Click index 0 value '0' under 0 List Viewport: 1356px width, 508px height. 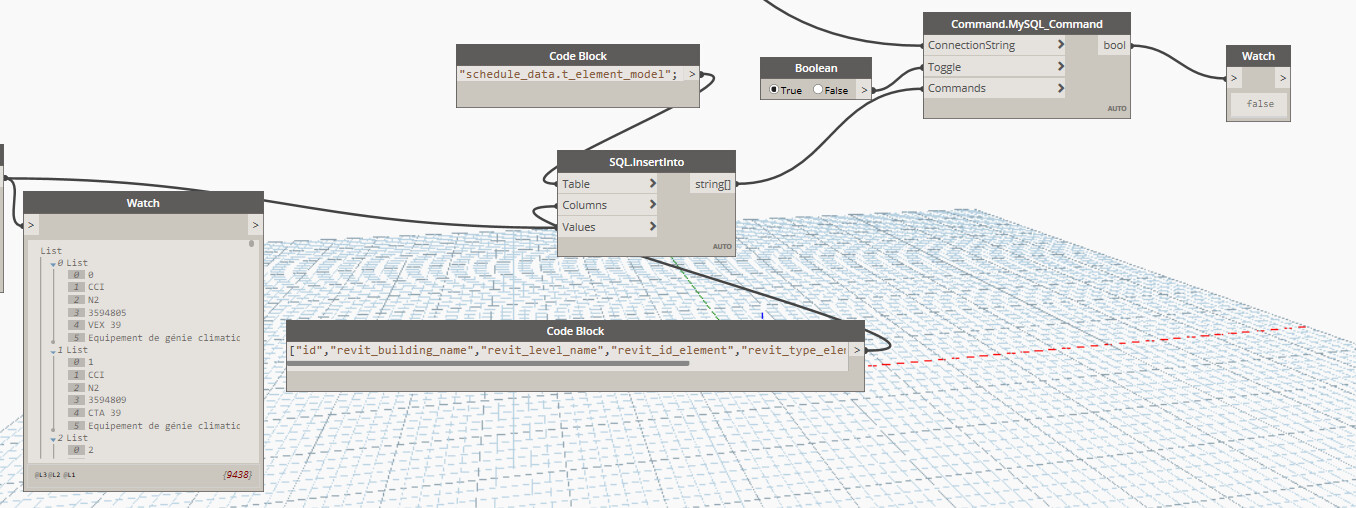(x=90, y=274)
